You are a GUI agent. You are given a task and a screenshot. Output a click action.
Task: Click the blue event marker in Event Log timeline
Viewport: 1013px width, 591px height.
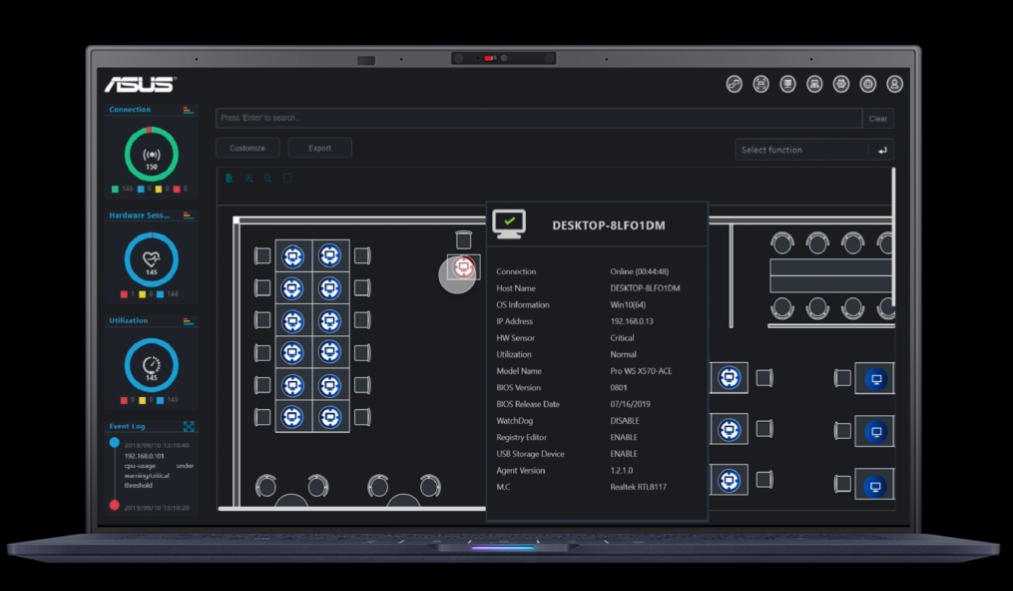114,442
